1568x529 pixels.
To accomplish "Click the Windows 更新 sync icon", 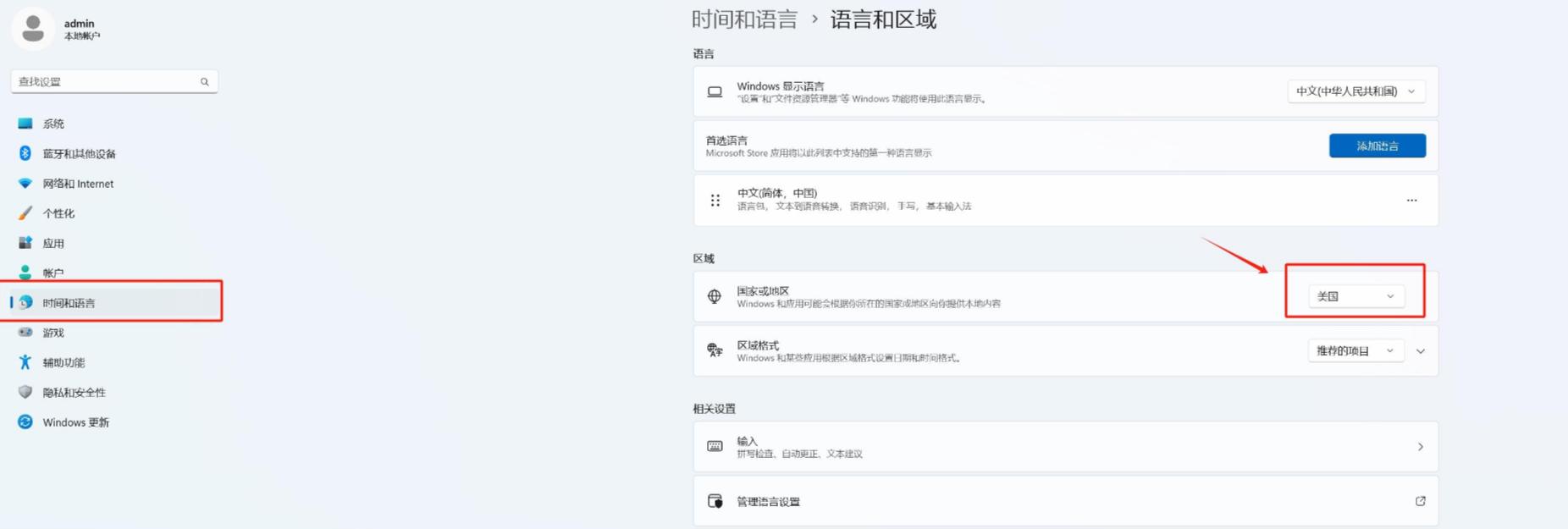I will (x=25, y=422).
